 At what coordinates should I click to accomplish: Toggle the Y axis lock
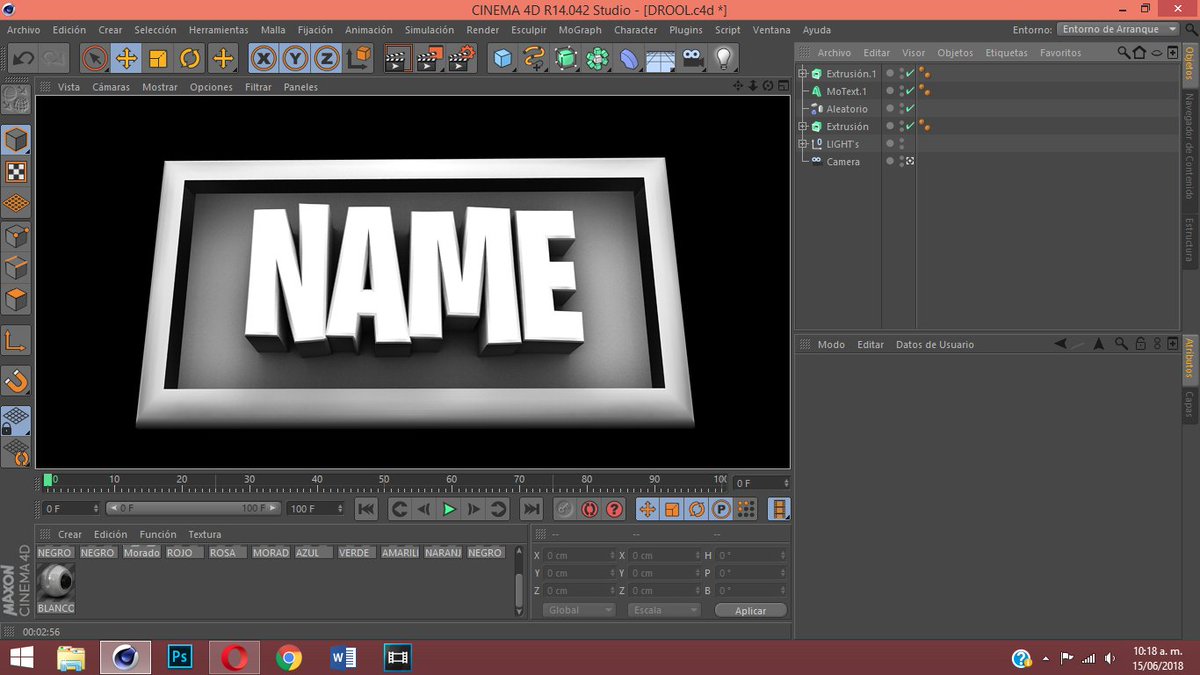tap(295, 58)
